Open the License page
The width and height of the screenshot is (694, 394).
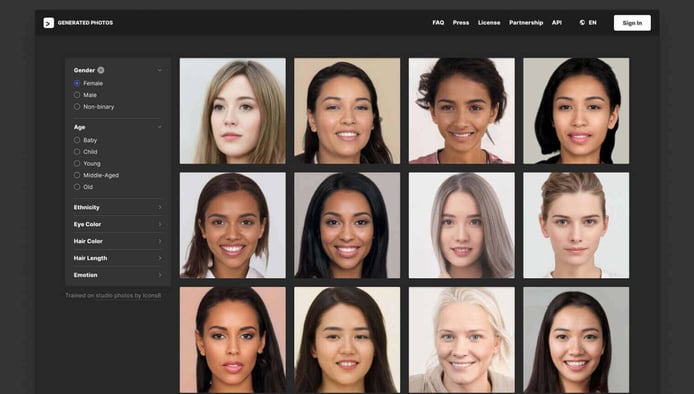[489, 23]
